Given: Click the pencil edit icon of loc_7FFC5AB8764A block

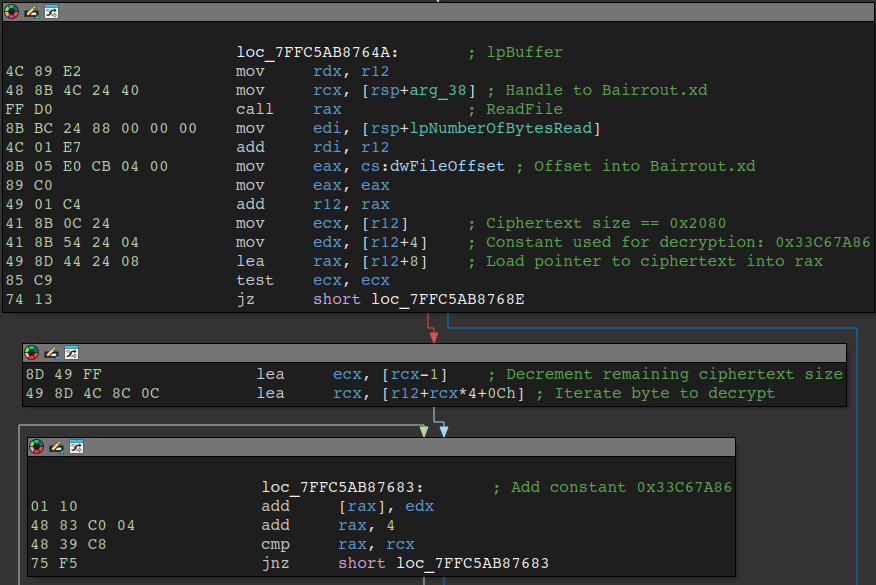Looking at the screenshot, I should (x=32, y=12).
